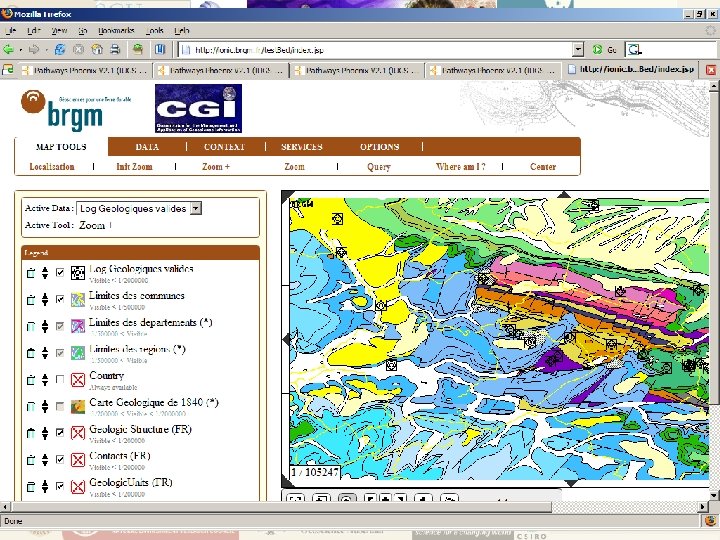Click legend symbol of Limites des communes
The width and height of the screenshot is (720, 540).
tap(78, 299)
